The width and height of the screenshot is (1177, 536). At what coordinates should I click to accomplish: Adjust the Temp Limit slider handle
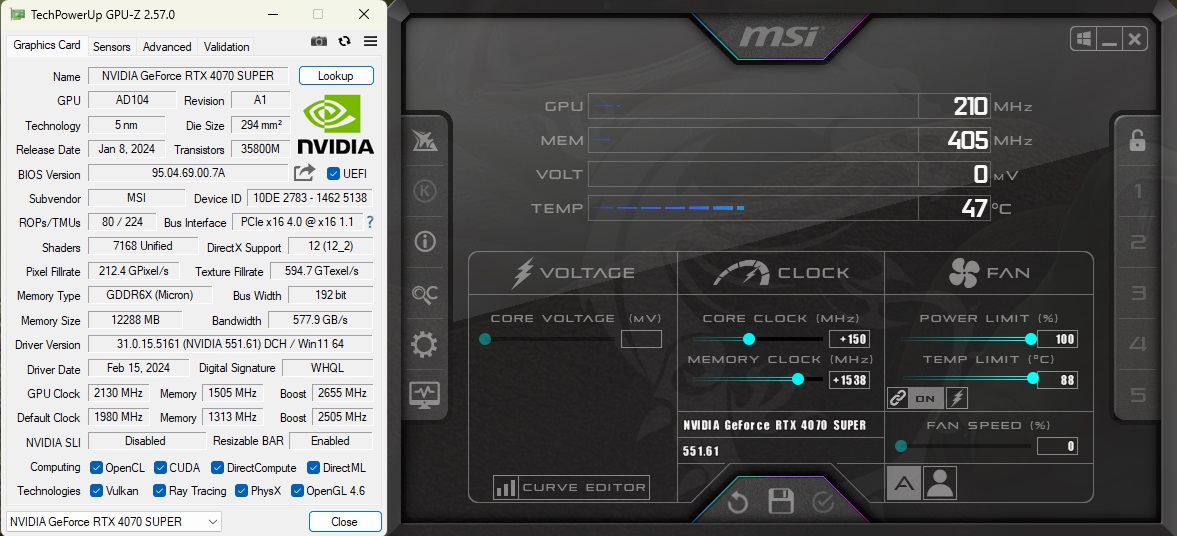pos(1033,378)
